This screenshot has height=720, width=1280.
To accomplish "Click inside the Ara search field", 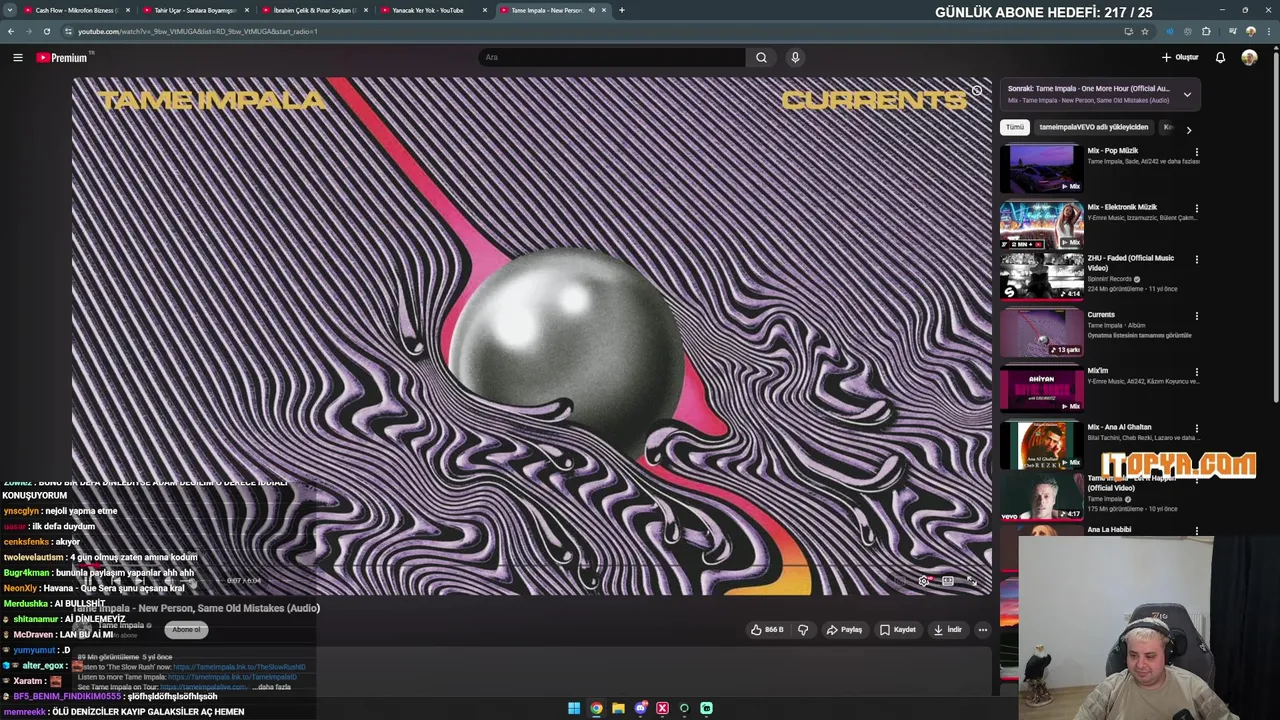I will point(611,57).
